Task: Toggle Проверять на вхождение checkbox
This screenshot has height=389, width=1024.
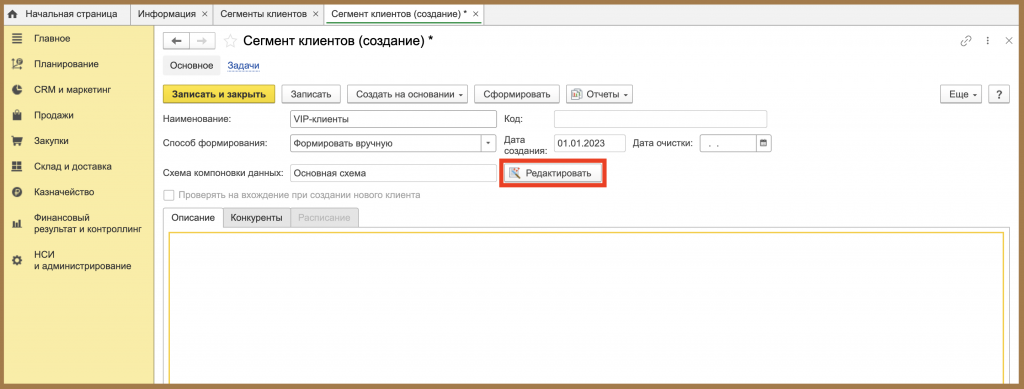Action: click(169, 194)
